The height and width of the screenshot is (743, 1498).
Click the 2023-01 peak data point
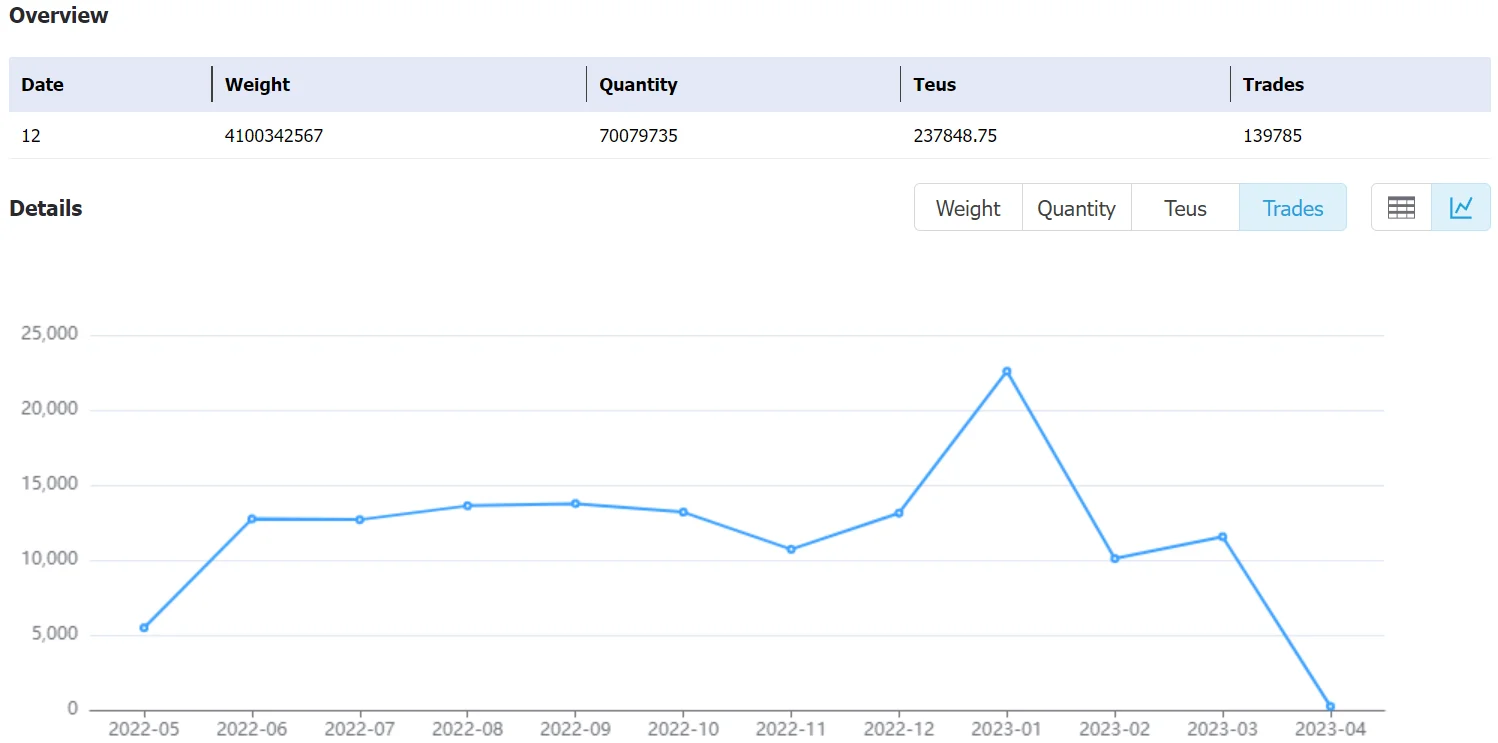pos(1007,371)
